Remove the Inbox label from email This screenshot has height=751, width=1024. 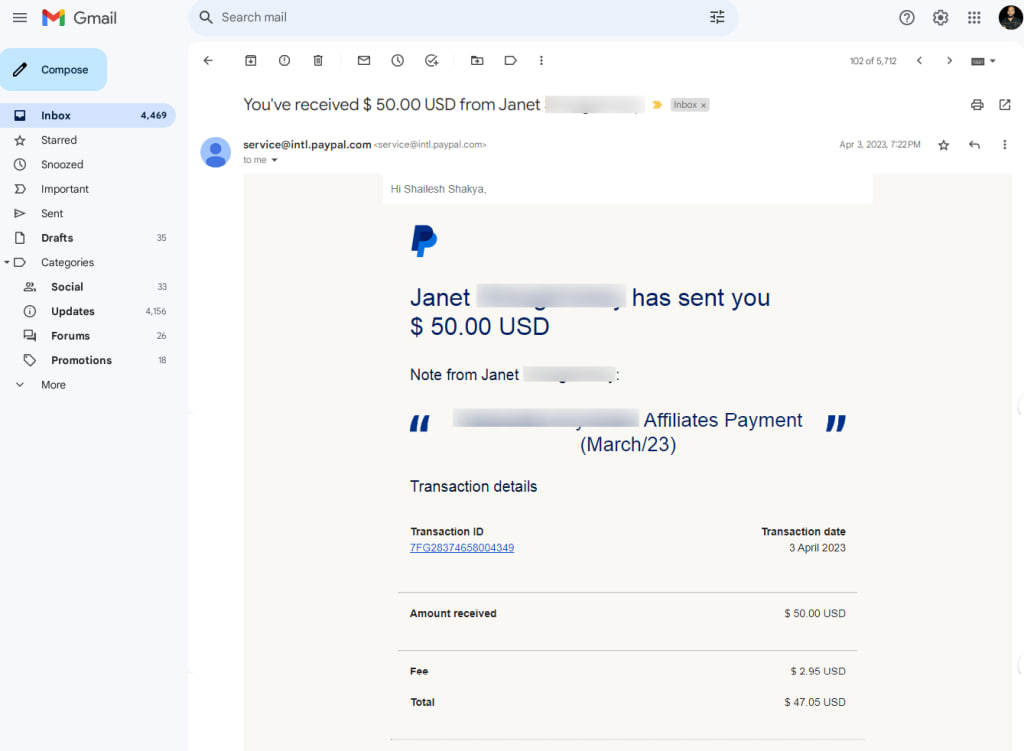pos(703,105)
